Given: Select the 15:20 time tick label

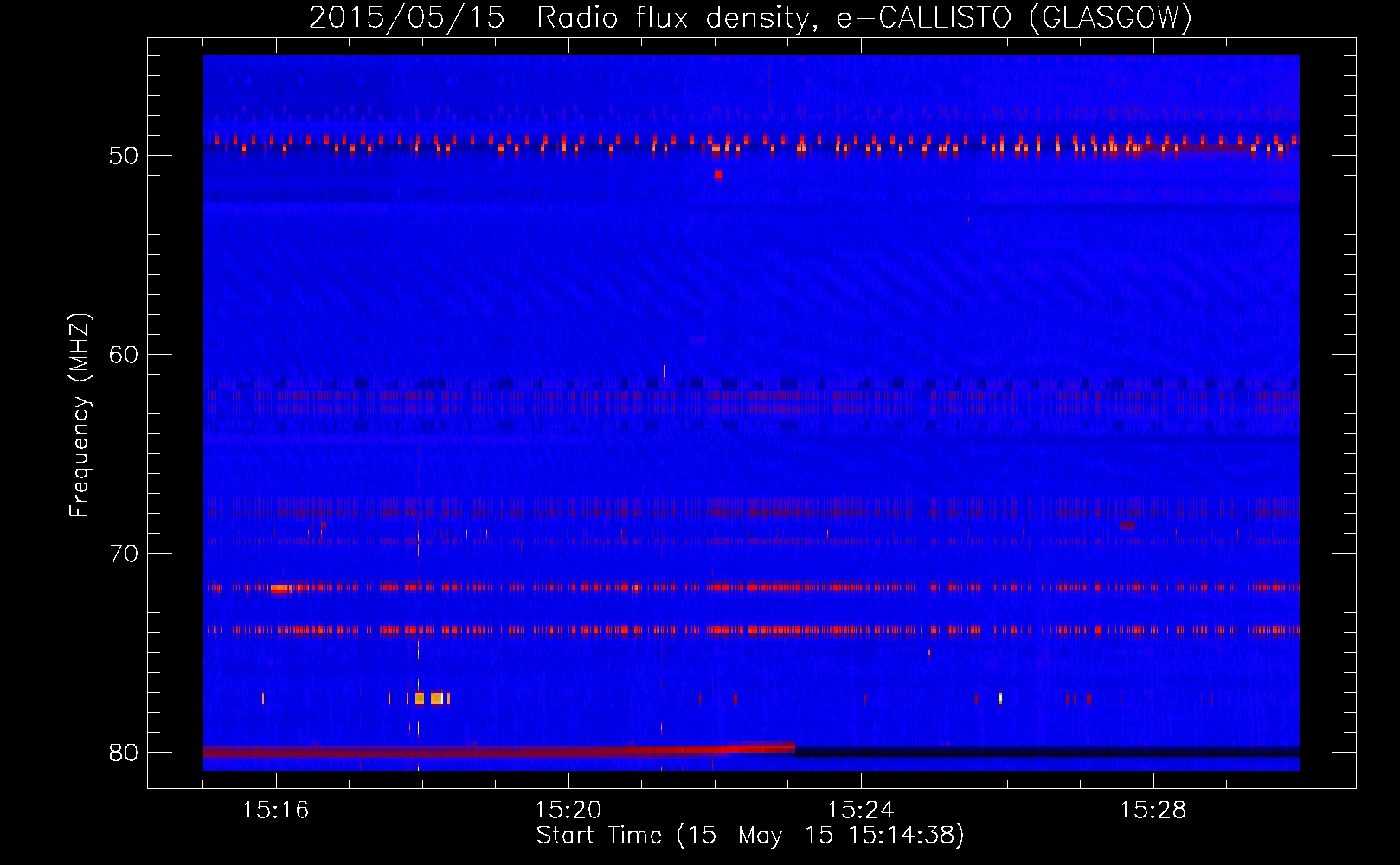Looking at the screenshot, I should [568, 811].
